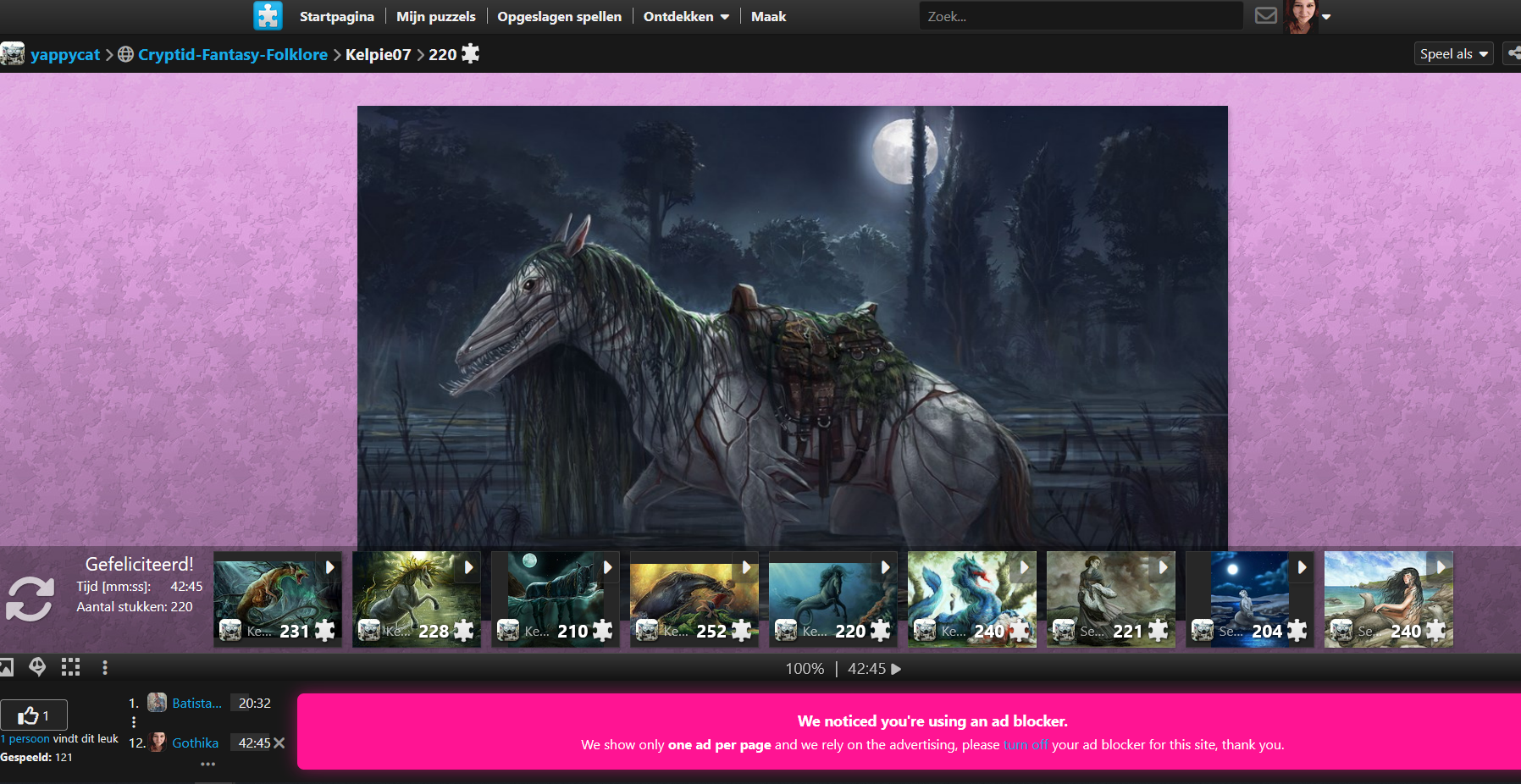Like the puzzle with the thumbs-up button
The height and width of the screenshot is (784, 1521).
(34, 716)
